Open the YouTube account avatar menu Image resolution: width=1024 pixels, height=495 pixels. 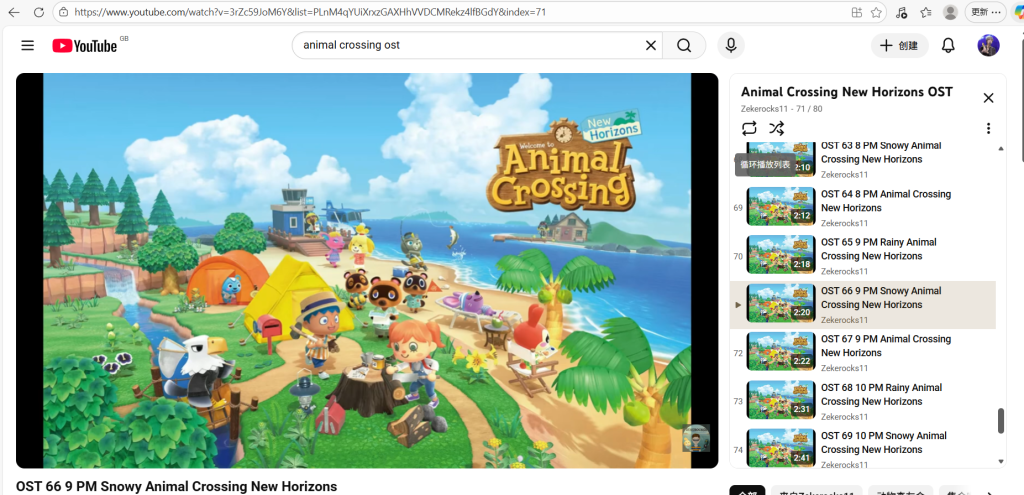988,45
